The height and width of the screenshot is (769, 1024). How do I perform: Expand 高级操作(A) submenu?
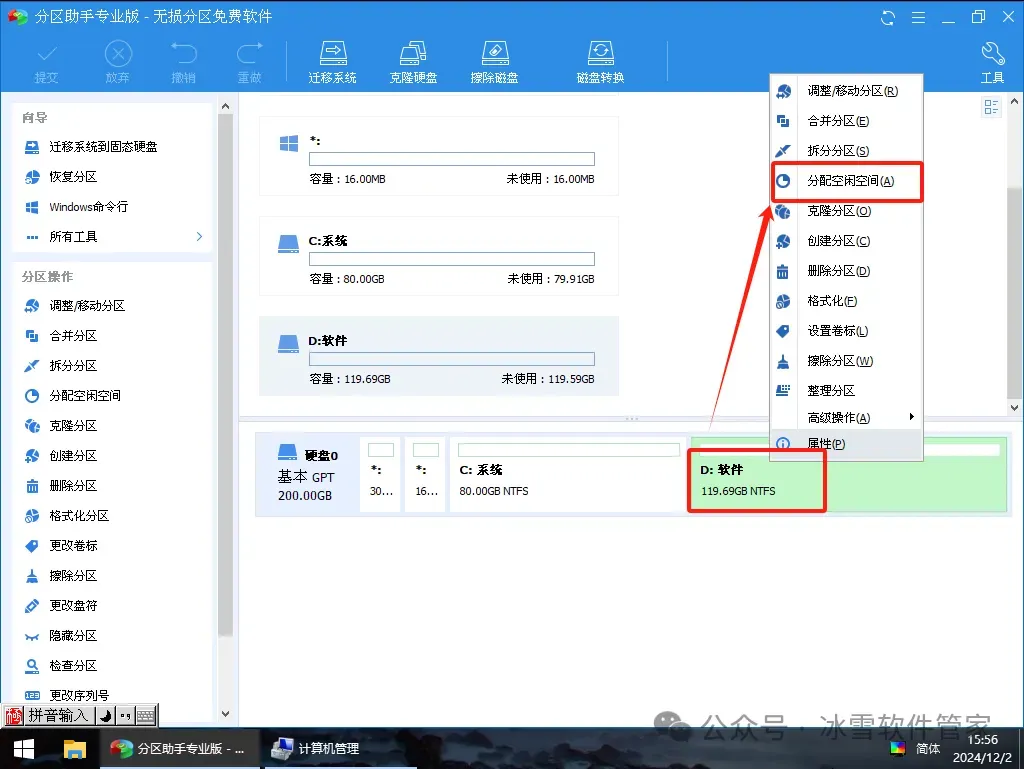[847, 417]
